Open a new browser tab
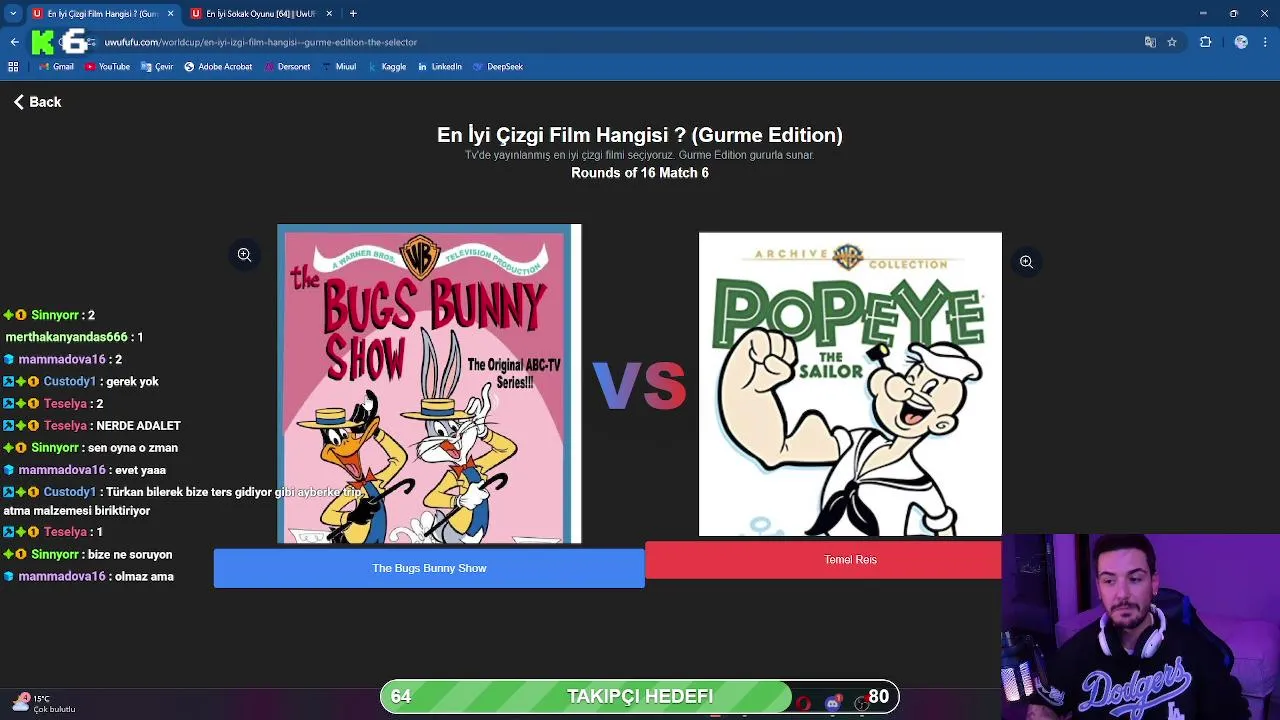Image resolution: width=1280 pixels, height=720 pixels. [353, 13]
